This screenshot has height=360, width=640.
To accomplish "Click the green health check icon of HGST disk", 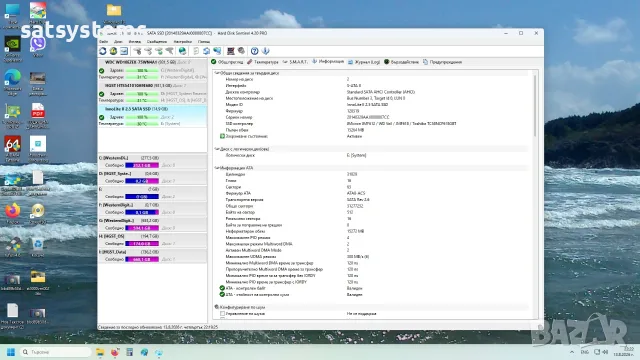I will pos(102,94).
